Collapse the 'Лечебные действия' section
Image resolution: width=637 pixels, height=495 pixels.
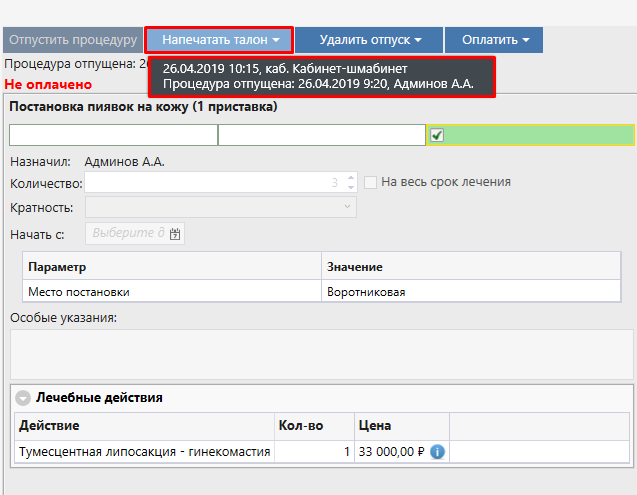[x=23, y=398]
